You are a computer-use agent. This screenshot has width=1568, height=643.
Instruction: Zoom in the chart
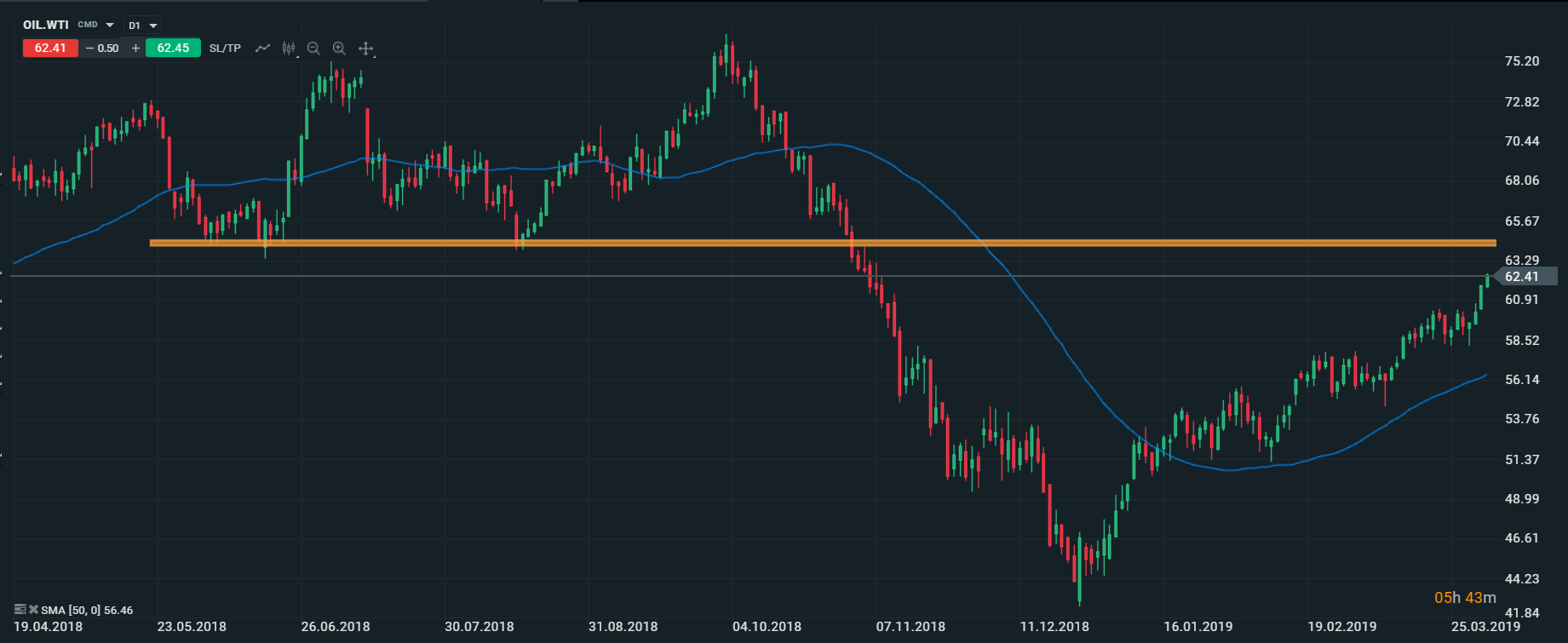(x=339, y=49)
